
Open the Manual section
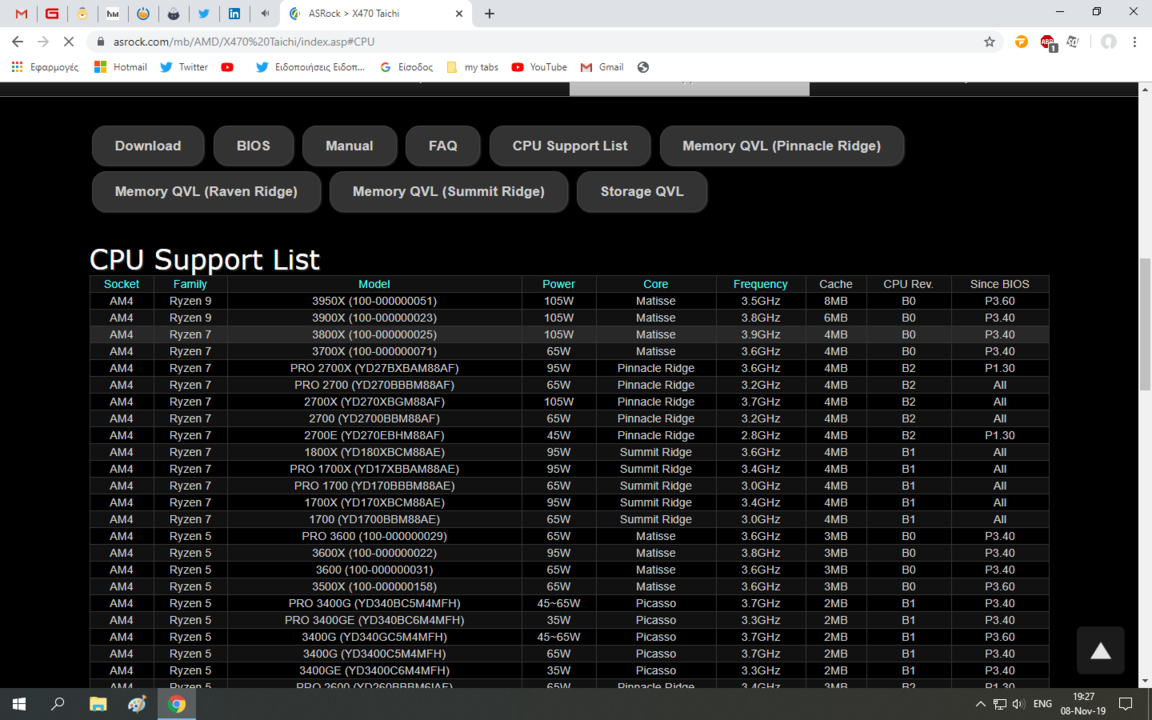[x=350, y=145]
